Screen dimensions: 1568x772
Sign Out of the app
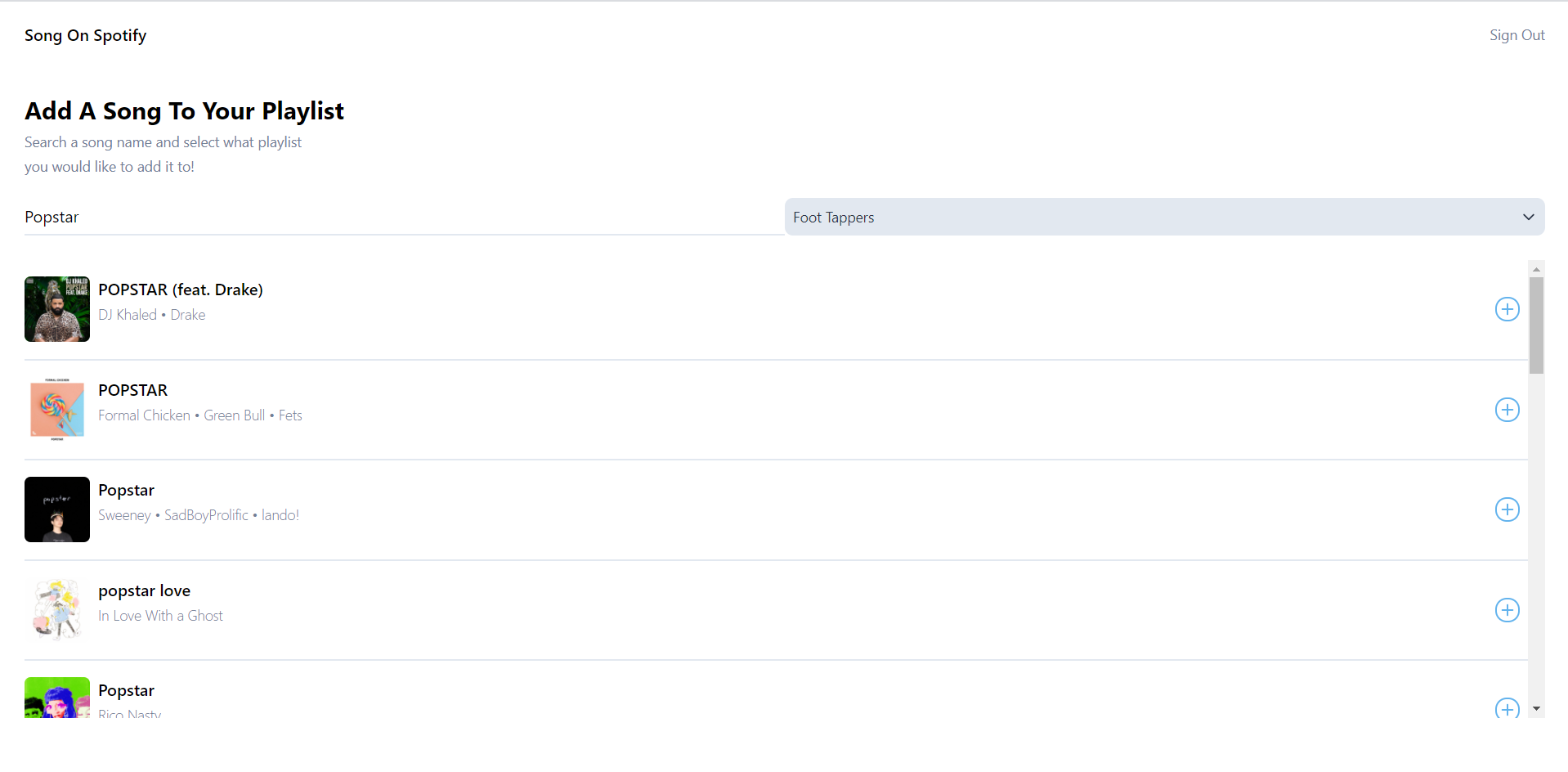1516,35
